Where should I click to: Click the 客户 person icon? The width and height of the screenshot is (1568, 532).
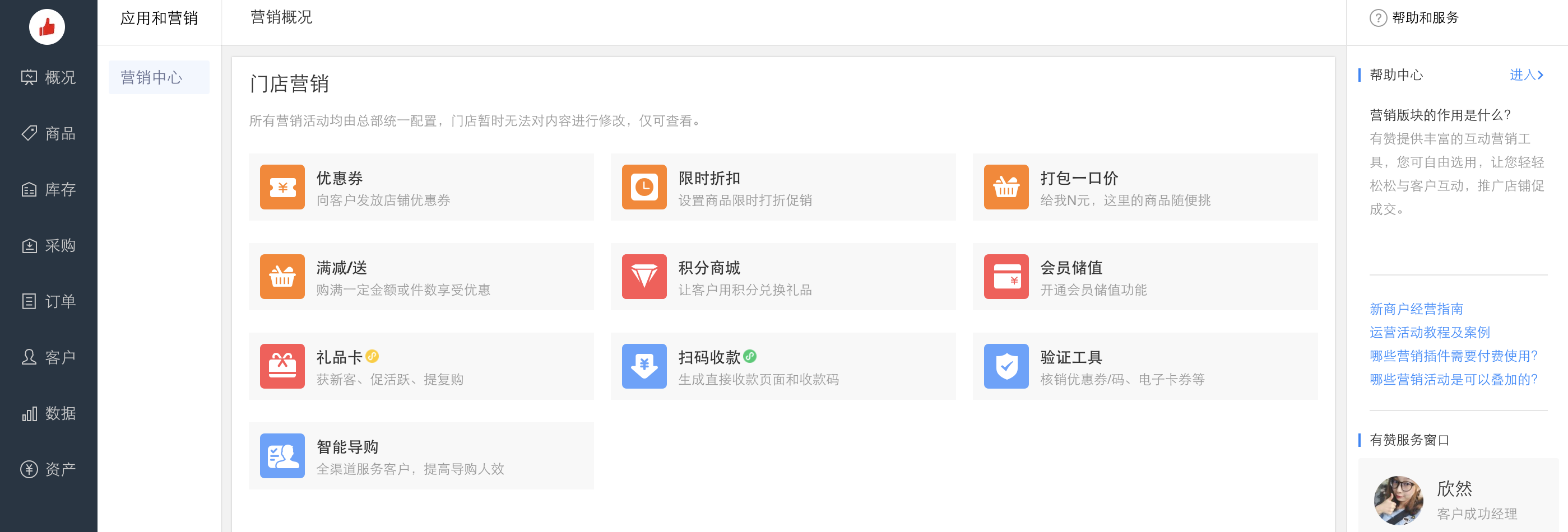click(x=29, y=357)
